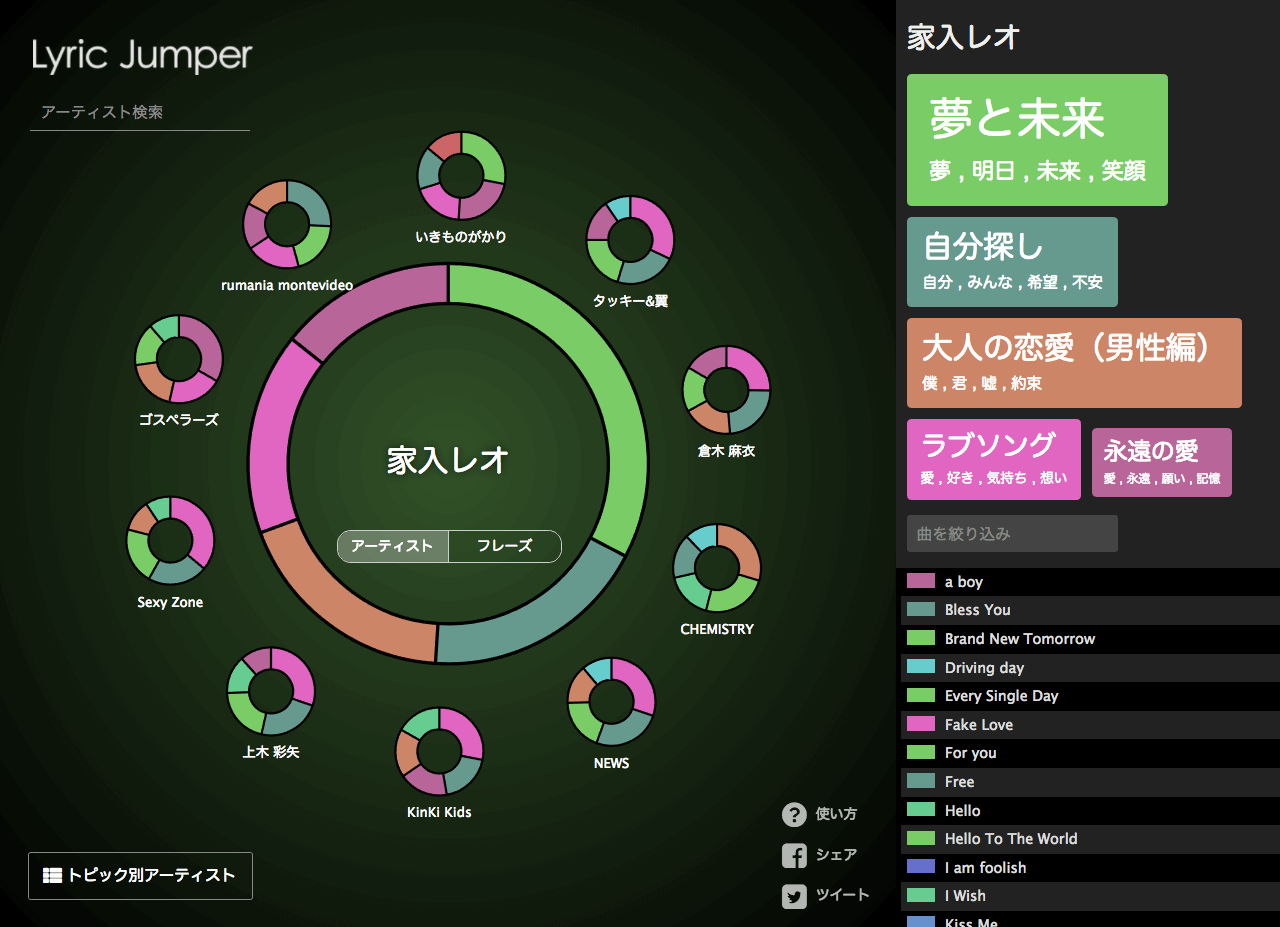1280x927 pixels.
Task: Open the rumania montevideo donut chart
Action: [x=287, y=224]
